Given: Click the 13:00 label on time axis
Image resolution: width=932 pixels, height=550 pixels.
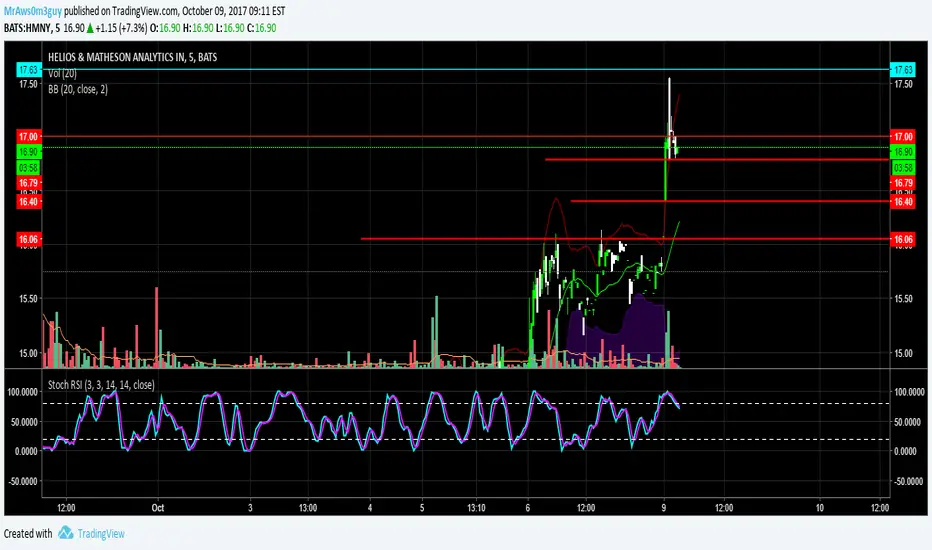Looking at the screenshot, I should tap(308, 508).
